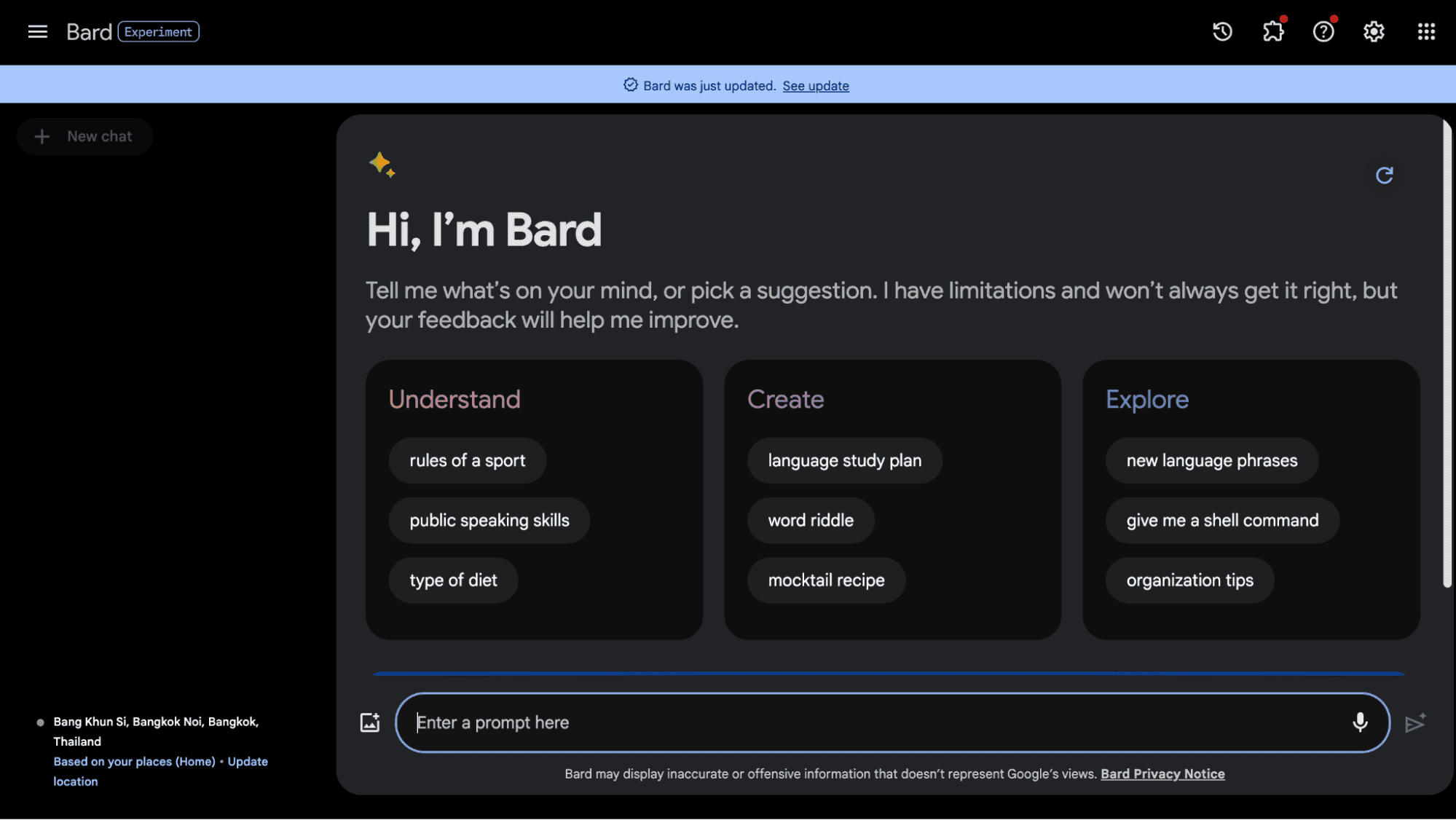This screenshot has width=1456, height=820.
Task: Choose the mocktail recipe suggestion chip
Action: [x=826, y=580]
